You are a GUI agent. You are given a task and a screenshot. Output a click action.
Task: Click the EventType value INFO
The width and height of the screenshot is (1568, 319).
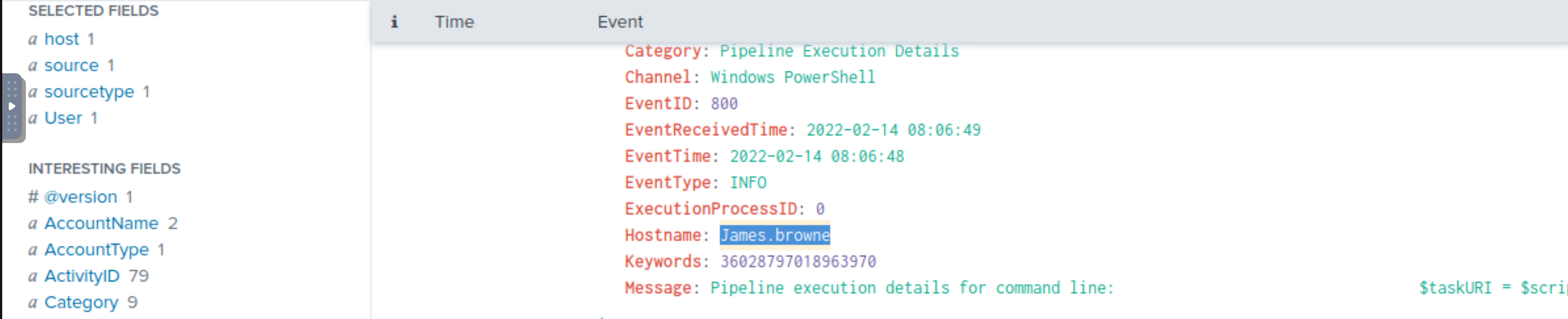coord(748,183)
